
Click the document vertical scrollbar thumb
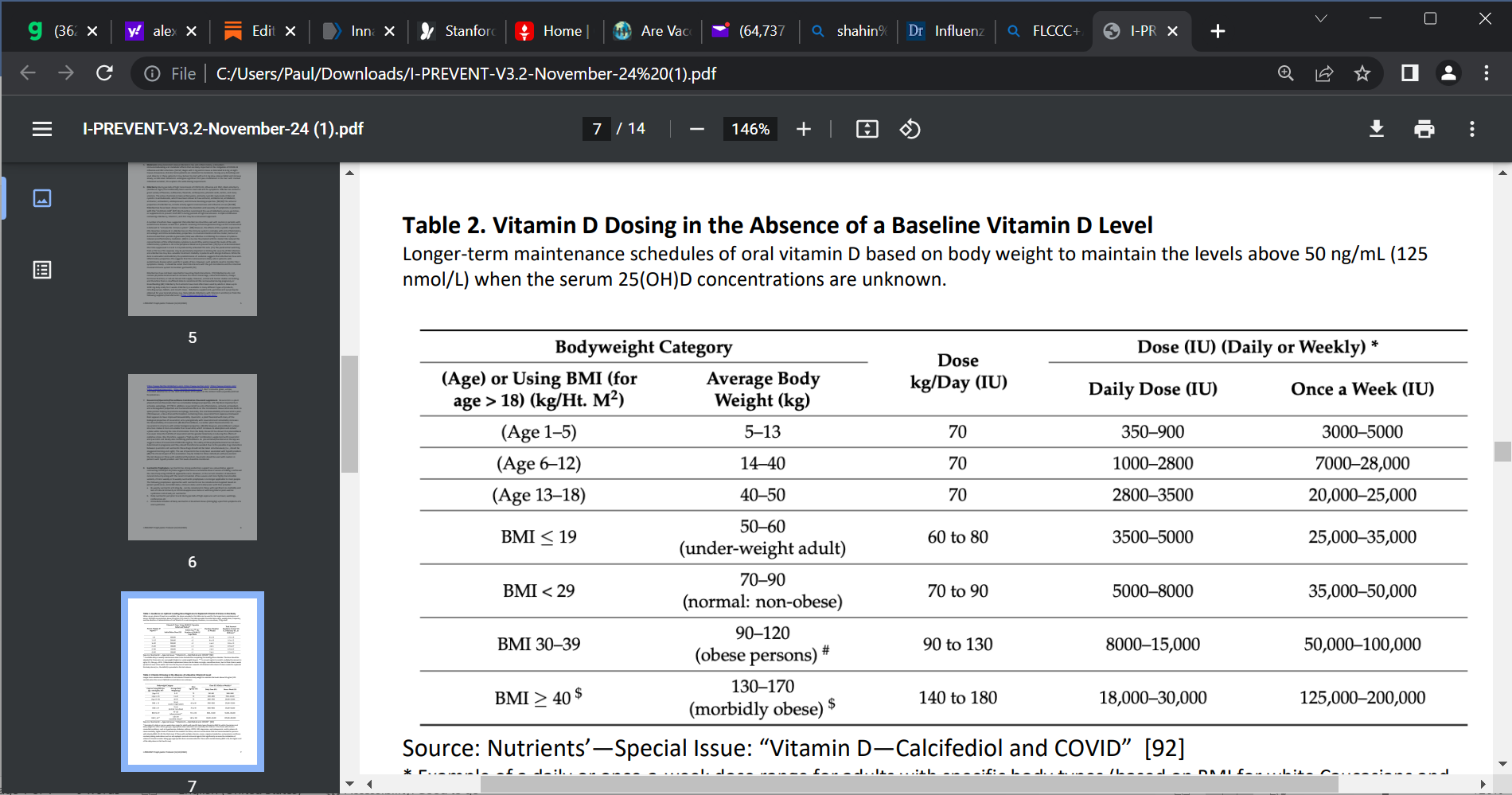(1502, 451)
